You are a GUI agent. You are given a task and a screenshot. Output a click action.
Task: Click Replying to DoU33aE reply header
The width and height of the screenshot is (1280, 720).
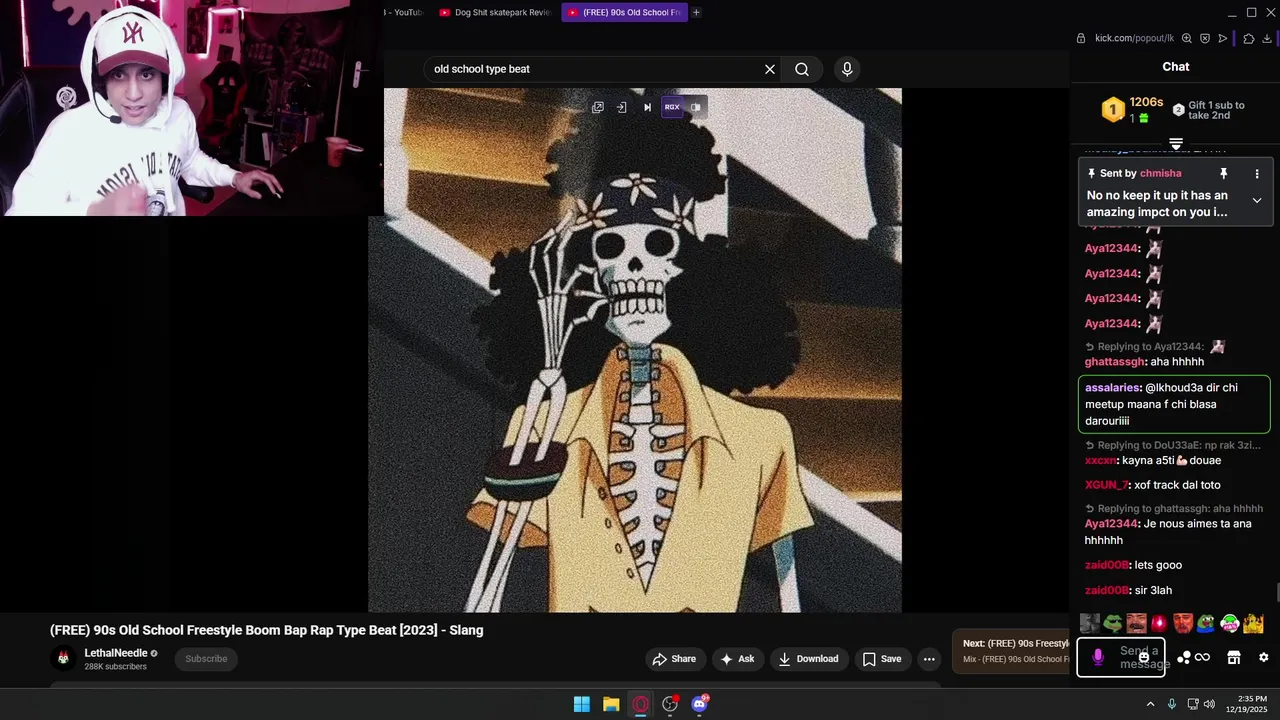(x=1174, y=445)
